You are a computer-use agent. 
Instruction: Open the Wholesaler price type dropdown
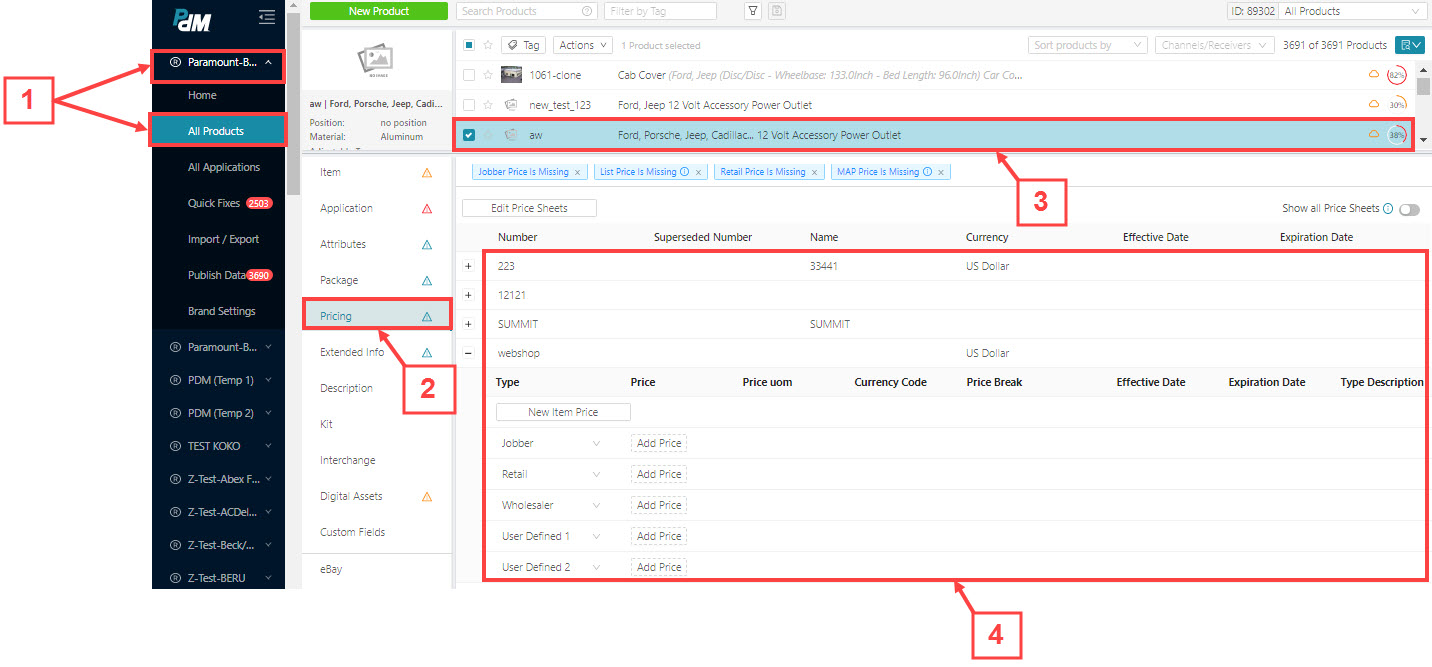click(x=551, y=505)
